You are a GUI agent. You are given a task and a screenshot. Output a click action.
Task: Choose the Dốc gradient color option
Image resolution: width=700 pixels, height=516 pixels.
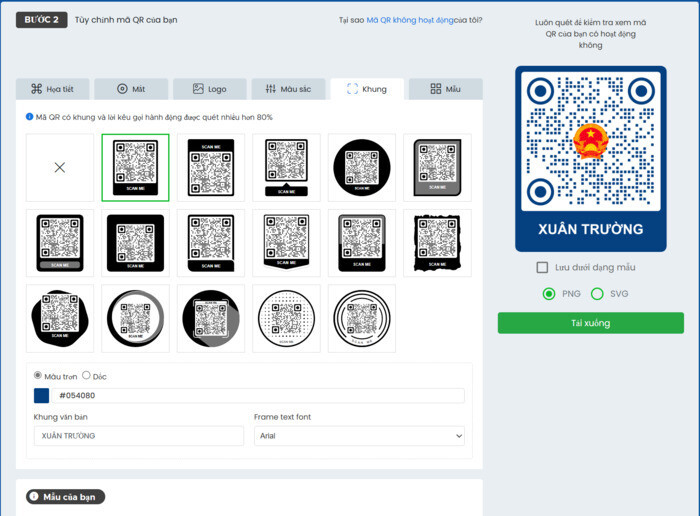click(86, 375)
